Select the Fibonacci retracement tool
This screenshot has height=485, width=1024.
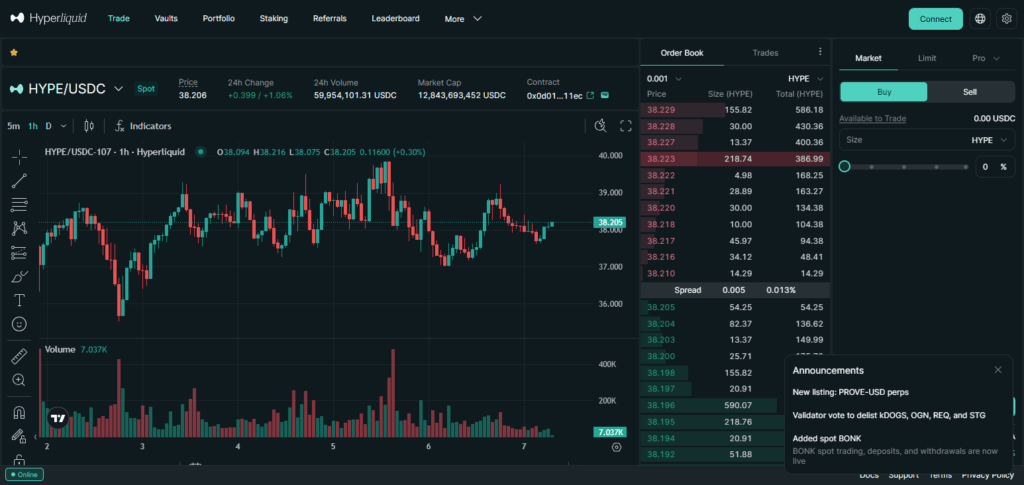20,204
